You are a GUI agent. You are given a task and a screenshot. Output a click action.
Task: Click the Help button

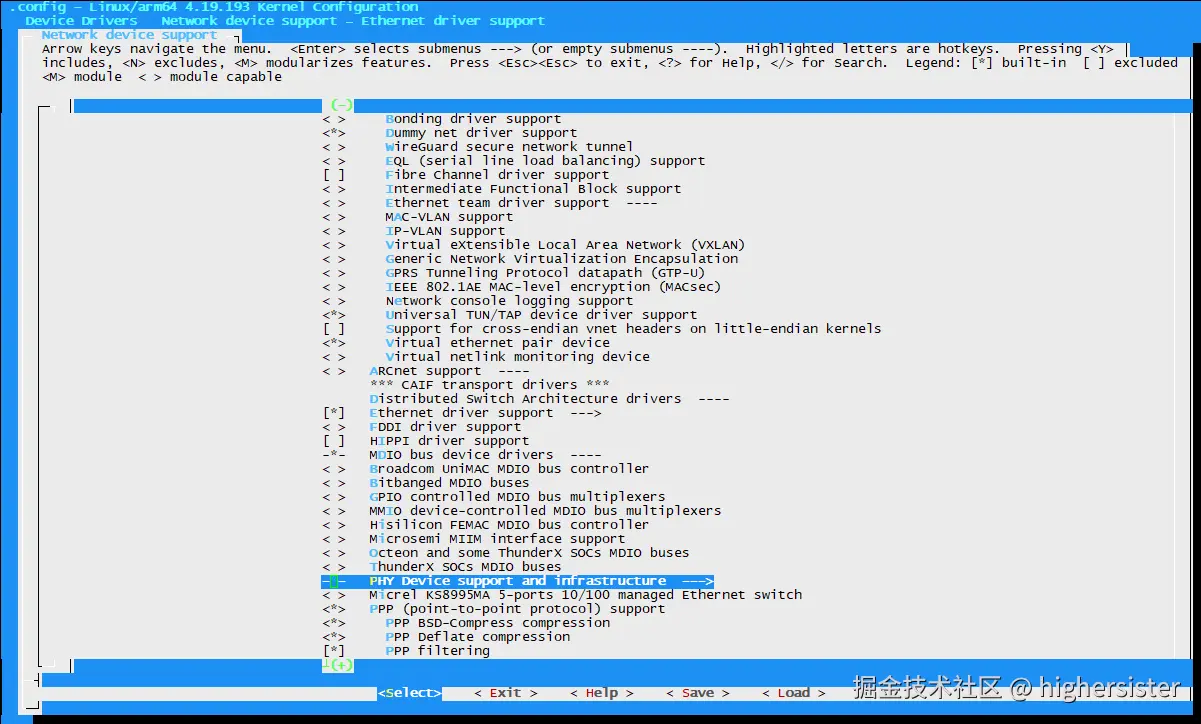pyautogui.click(x=601, y=693)
